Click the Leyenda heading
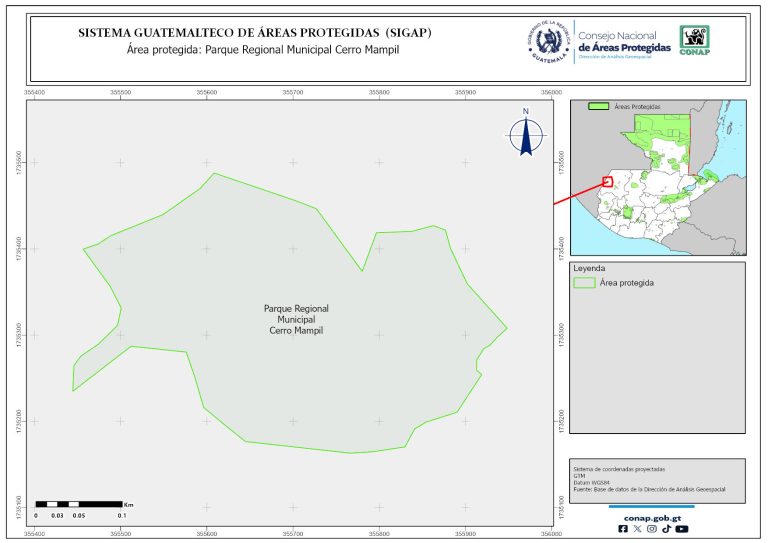 [x=589, y=268]
